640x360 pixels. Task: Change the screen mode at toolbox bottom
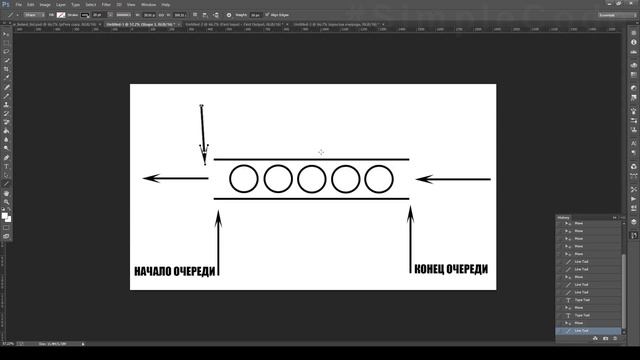tap(6, 236)
